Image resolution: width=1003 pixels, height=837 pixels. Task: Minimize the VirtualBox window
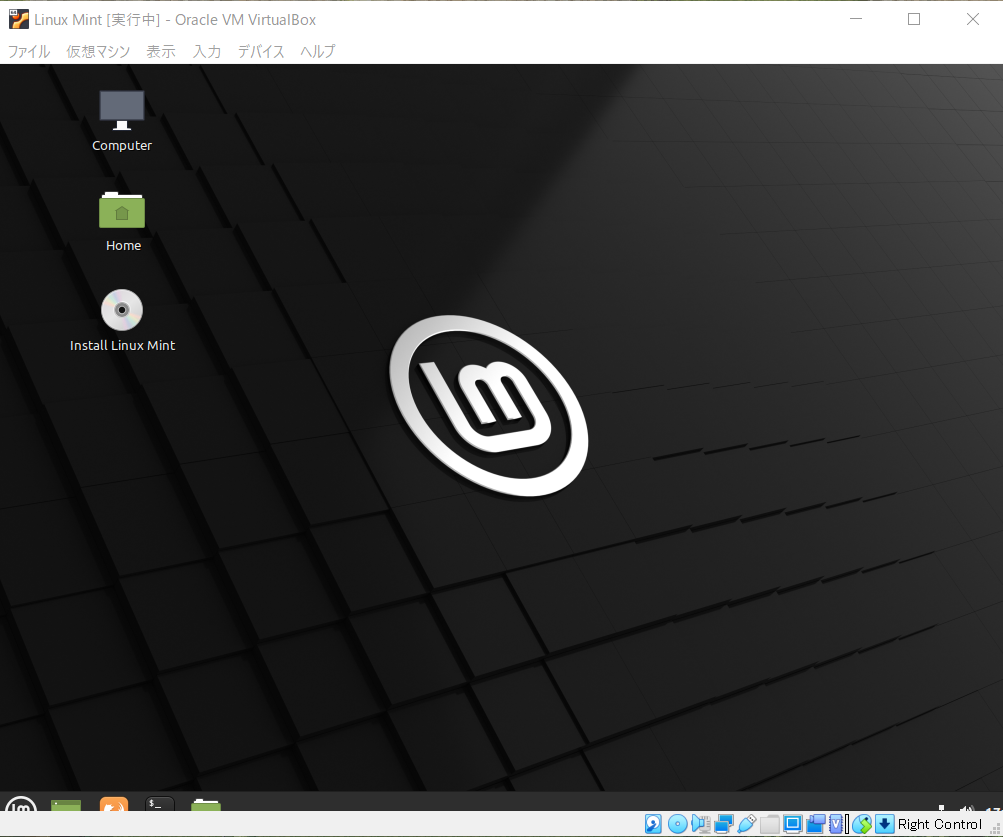point(856,19)
